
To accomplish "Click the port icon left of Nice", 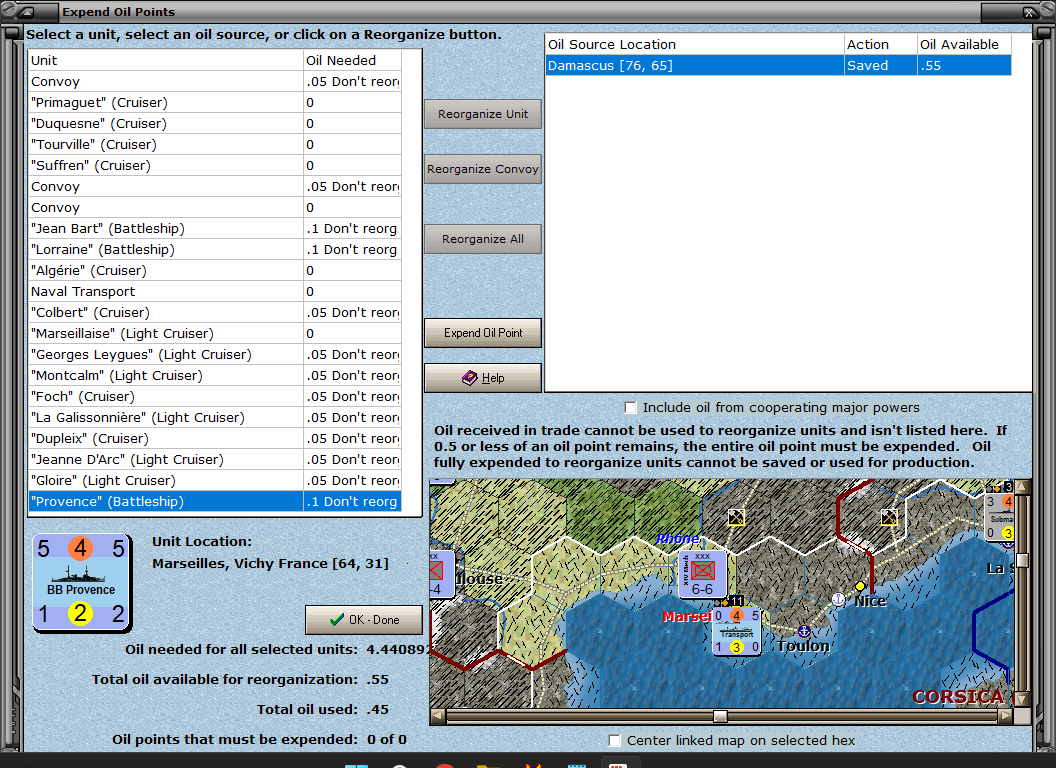I will pyautogui.click(x=838, y=599).
